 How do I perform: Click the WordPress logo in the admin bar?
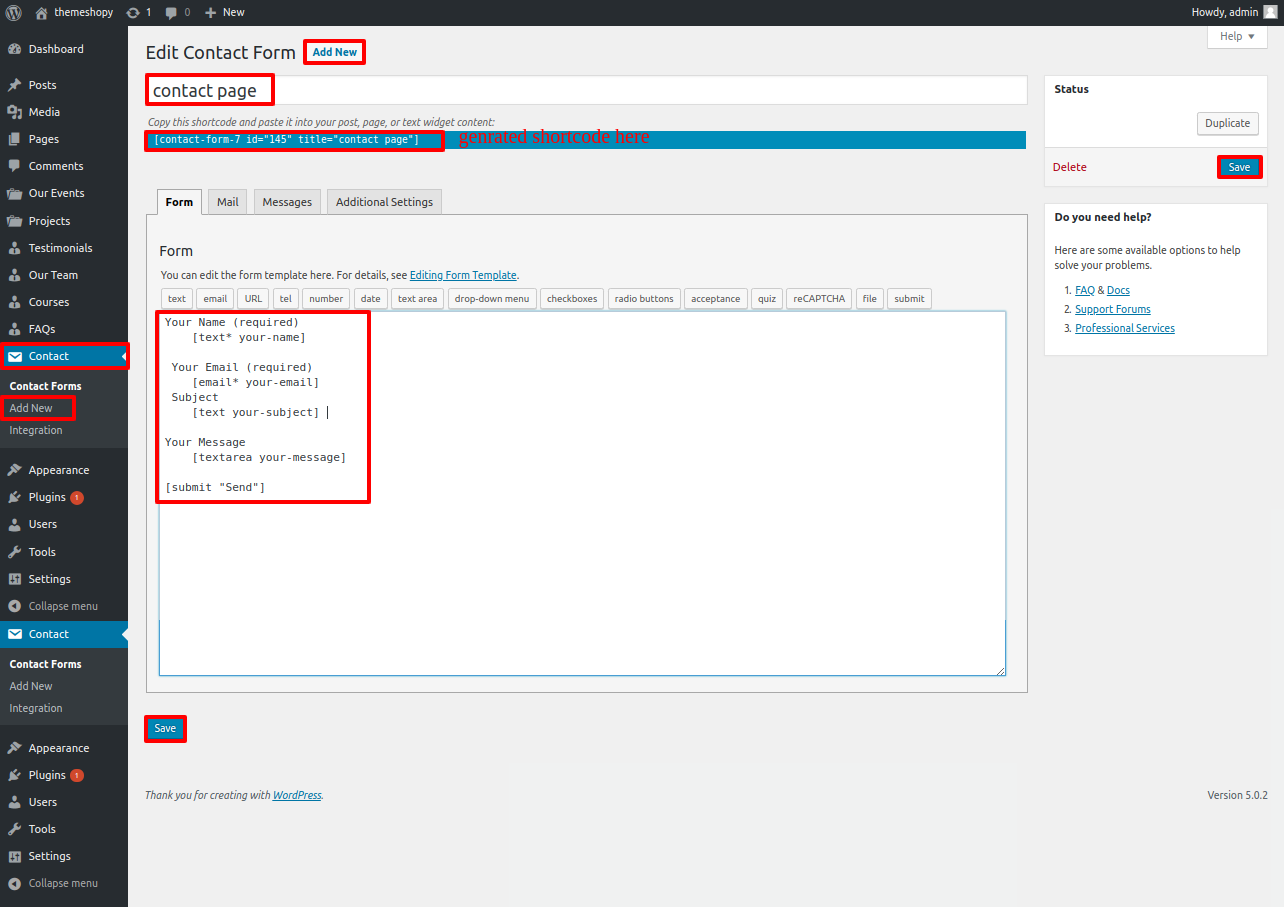(14, 12)
